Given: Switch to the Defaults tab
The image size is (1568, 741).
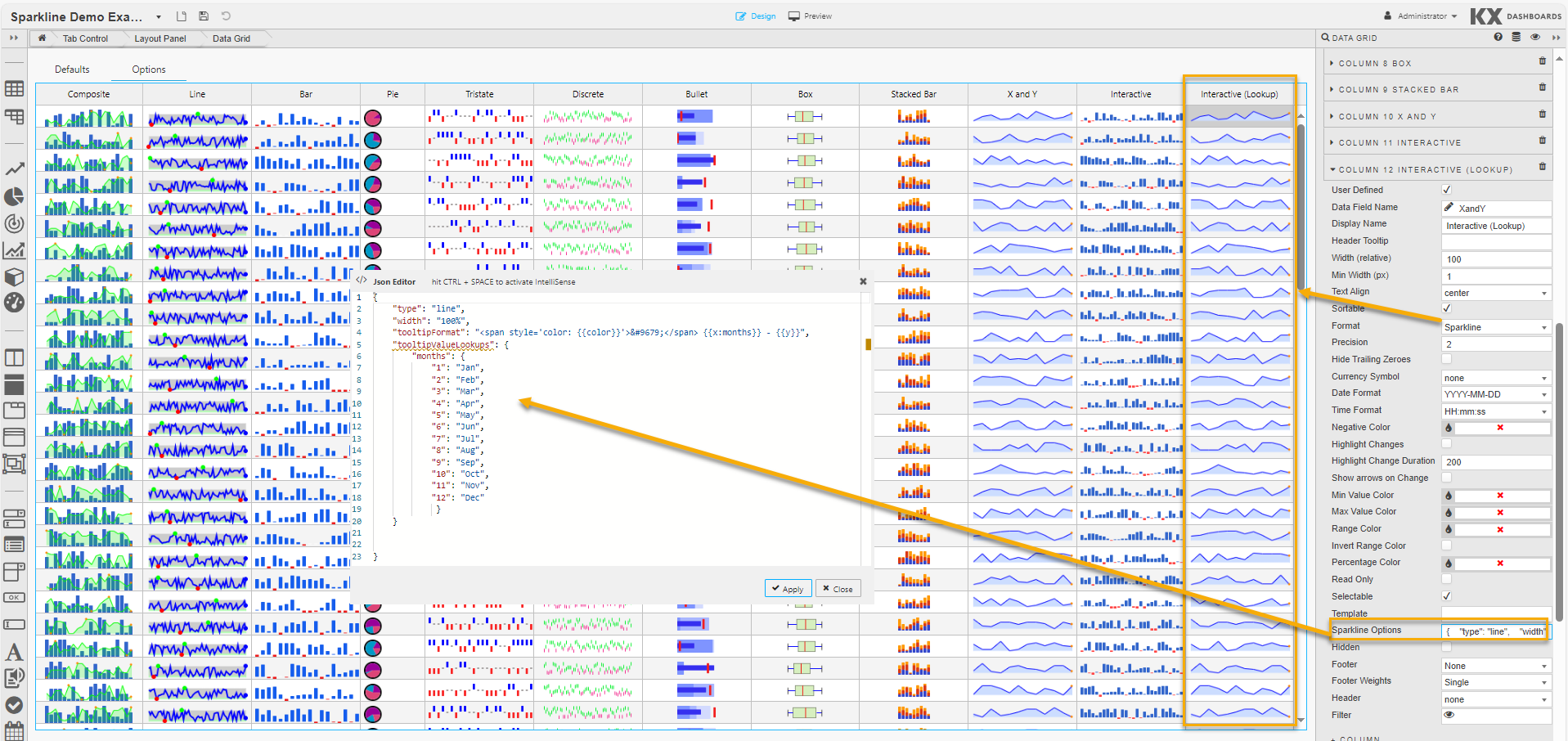Looking at the screenshot, I should click(72, 70).
